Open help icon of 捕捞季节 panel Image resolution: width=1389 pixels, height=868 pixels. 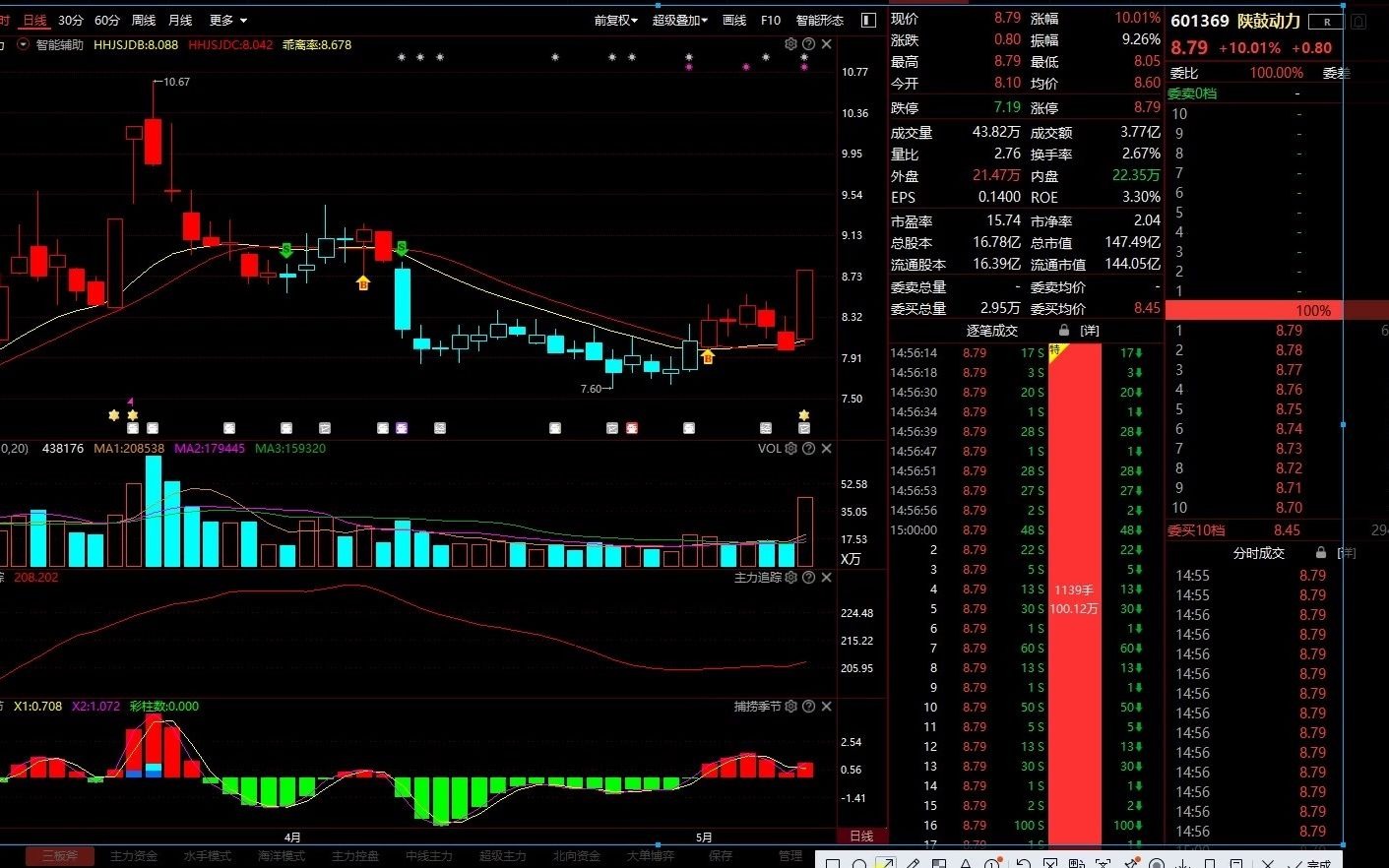coord(808,707)
